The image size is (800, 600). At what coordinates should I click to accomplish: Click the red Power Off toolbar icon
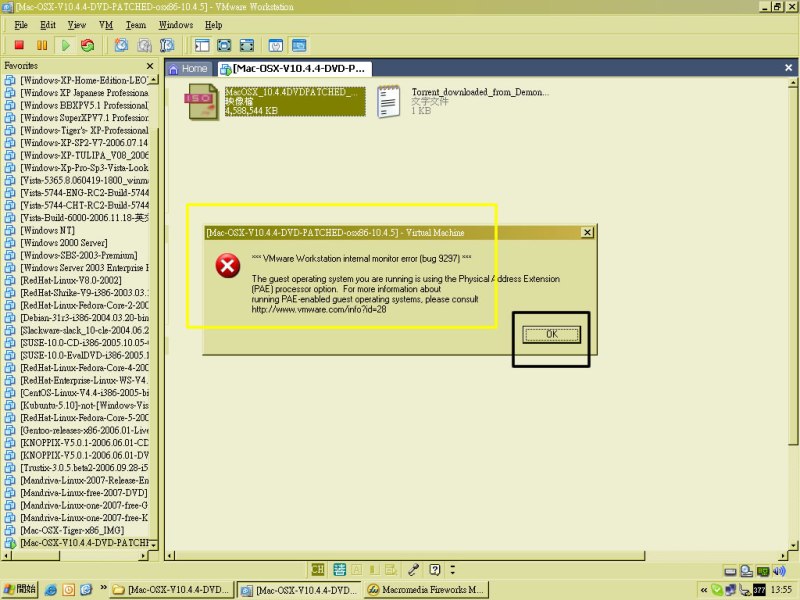(x=19, y=45)
